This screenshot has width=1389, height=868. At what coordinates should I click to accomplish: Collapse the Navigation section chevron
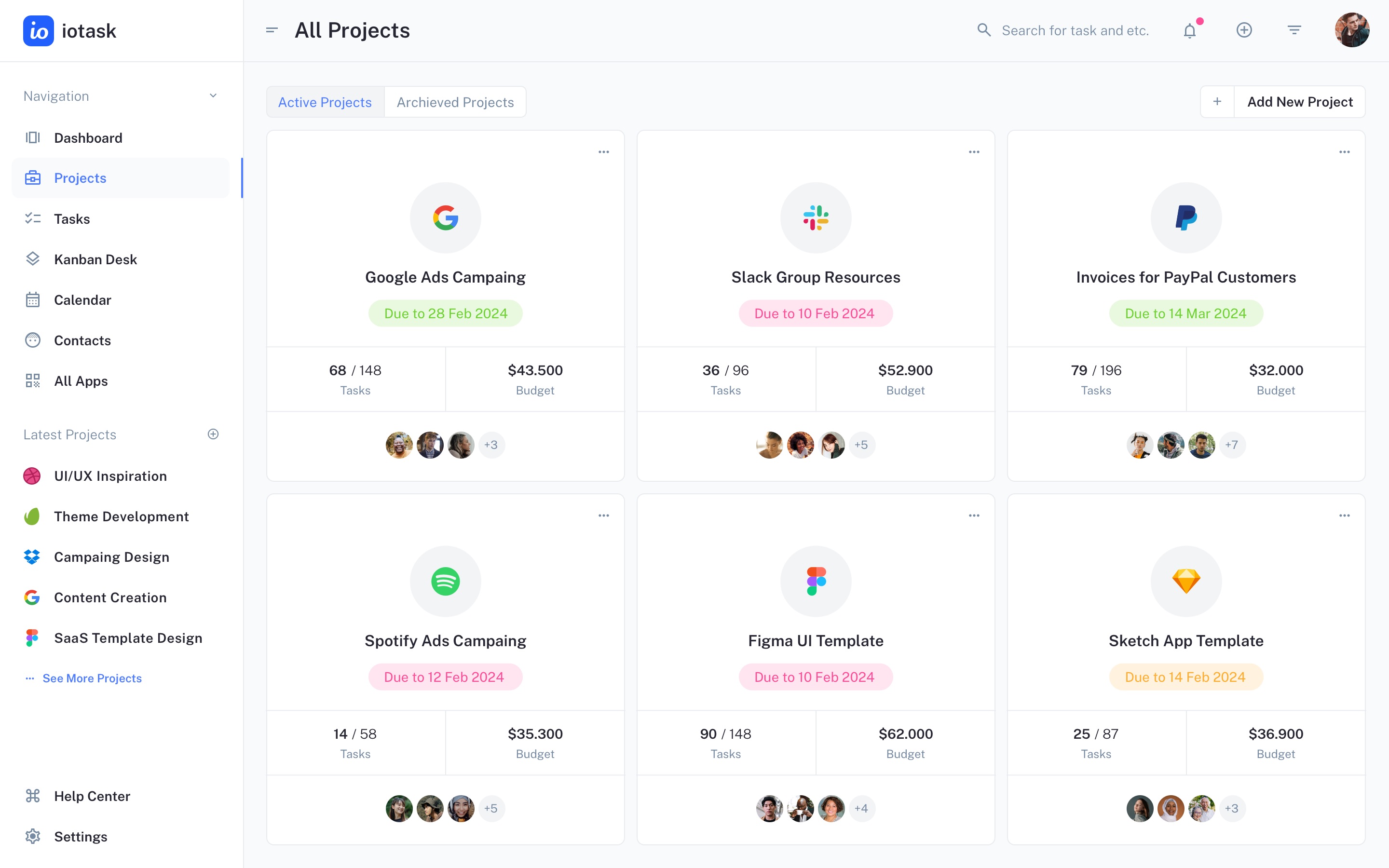point(213,96)
